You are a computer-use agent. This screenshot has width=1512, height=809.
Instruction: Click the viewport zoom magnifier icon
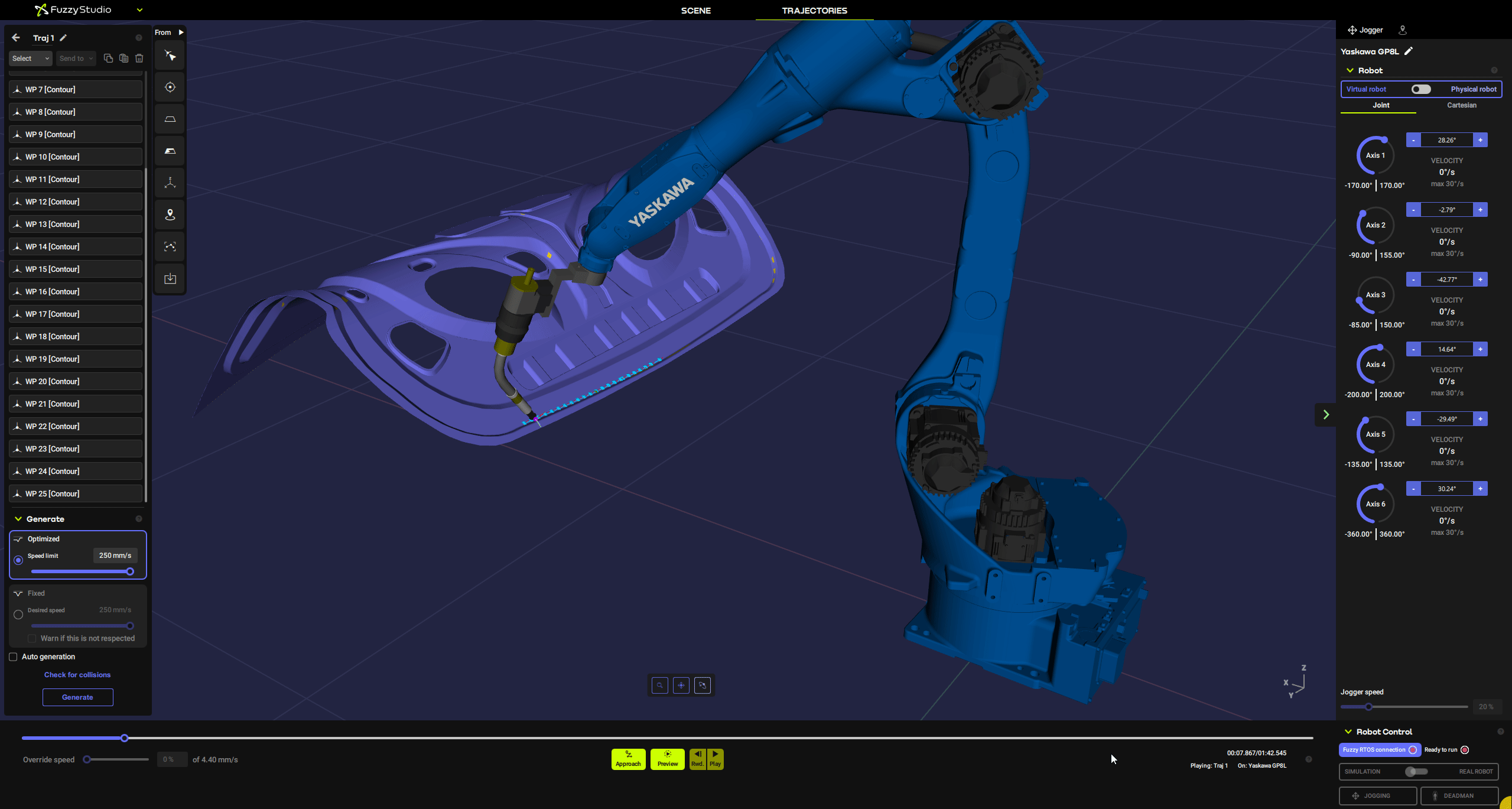pyautogui.click(x=660, y=685)
